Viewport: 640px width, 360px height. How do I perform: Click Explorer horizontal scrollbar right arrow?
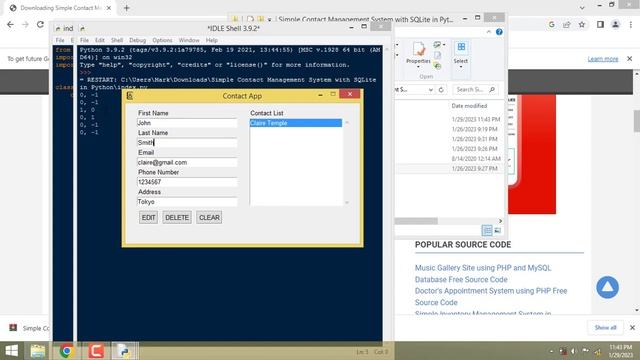tap(500, 221)
